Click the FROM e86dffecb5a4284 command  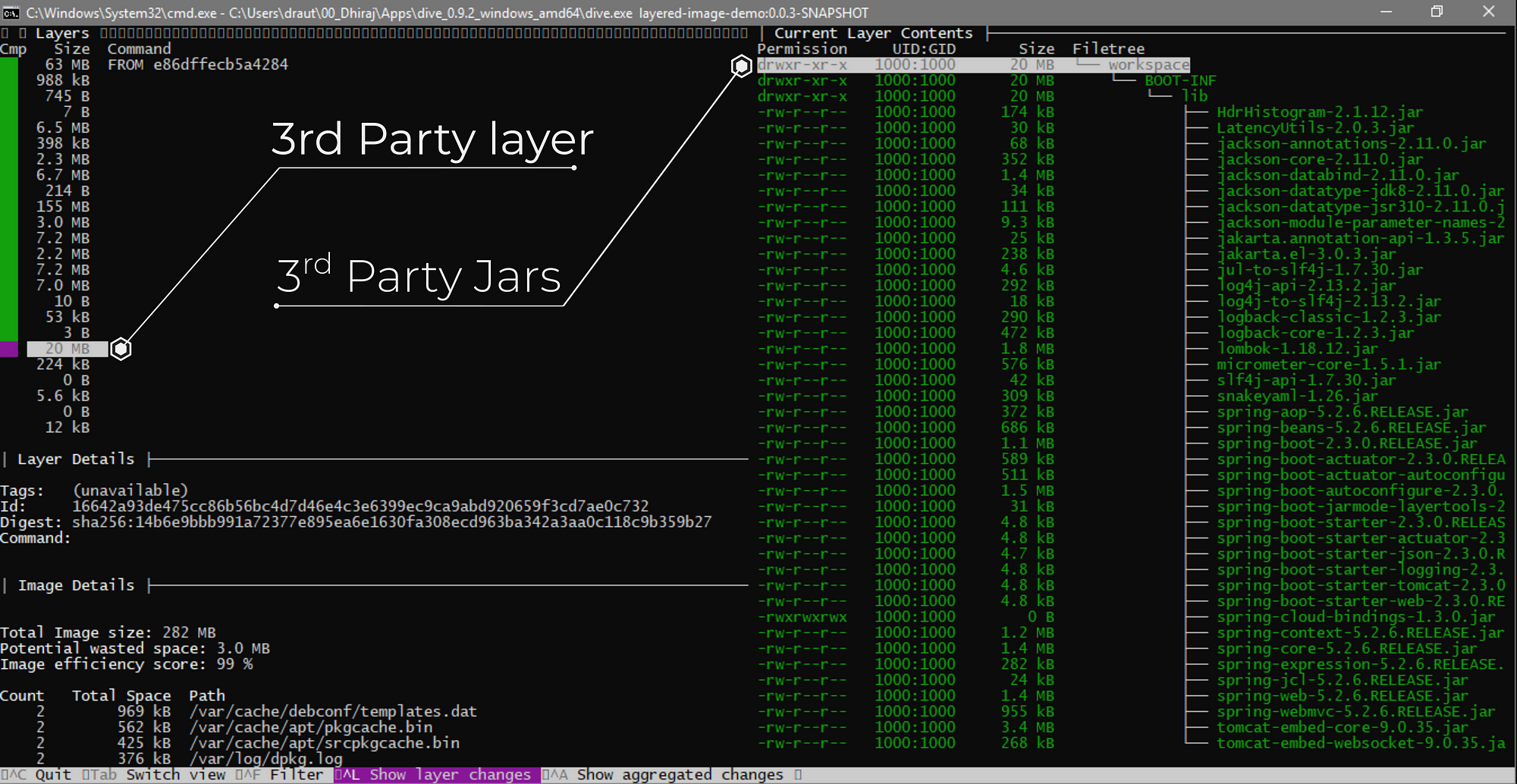click(198, 65)
